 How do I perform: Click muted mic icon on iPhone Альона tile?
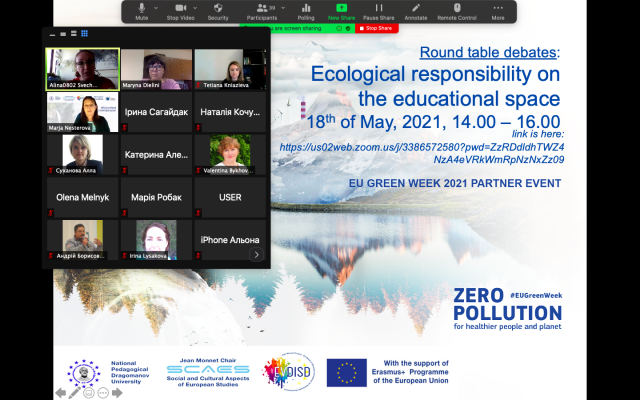pos(198,256)
